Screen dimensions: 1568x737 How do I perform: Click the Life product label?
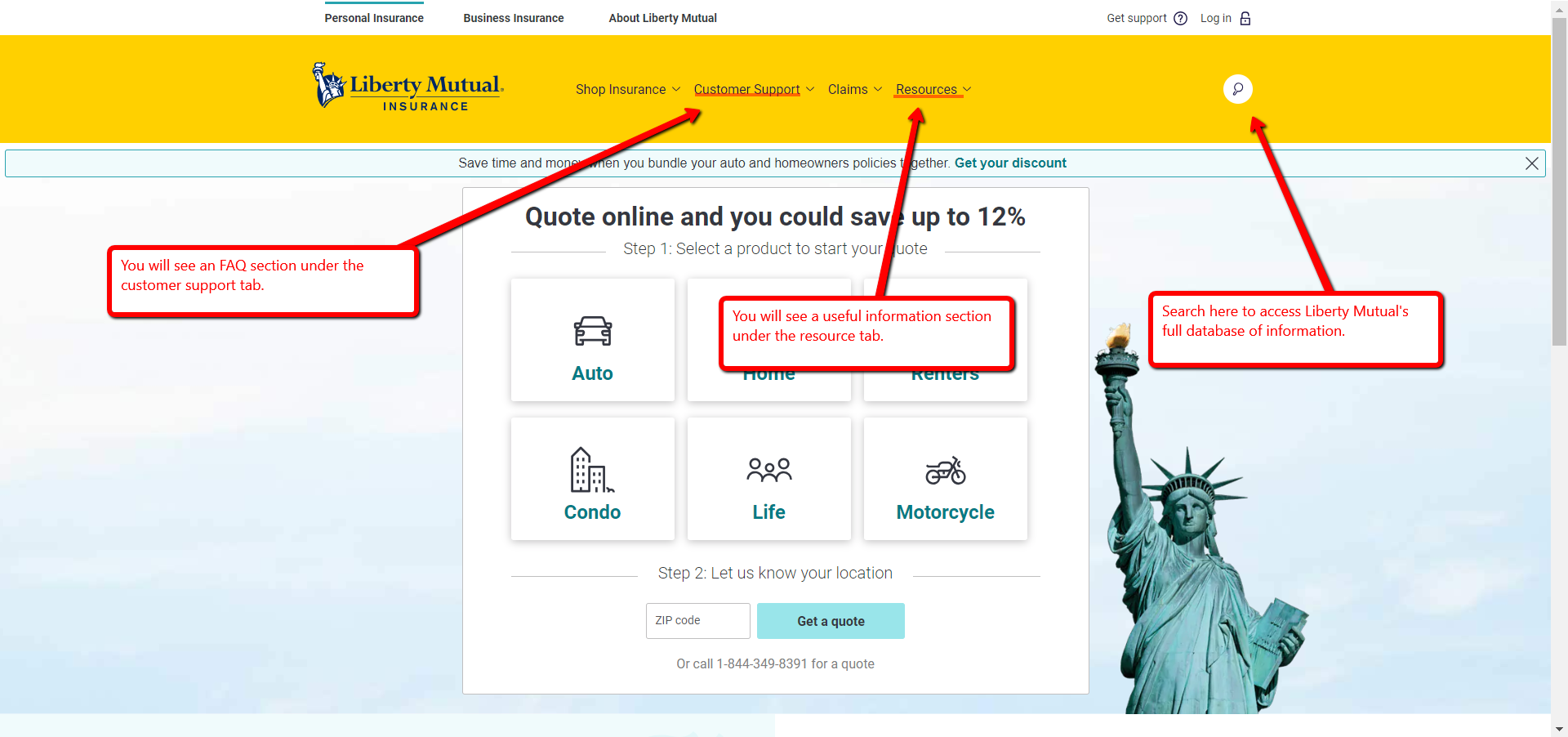[x=769, y=512]
